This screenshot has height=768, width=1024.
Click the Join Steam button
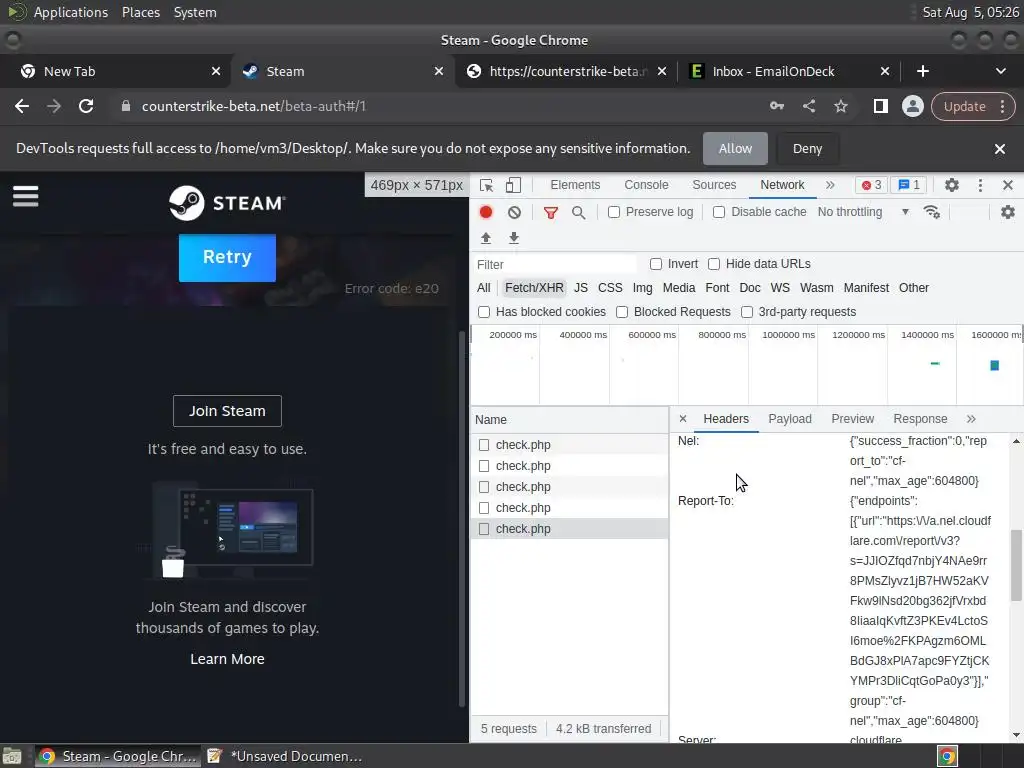coord(227,411)
